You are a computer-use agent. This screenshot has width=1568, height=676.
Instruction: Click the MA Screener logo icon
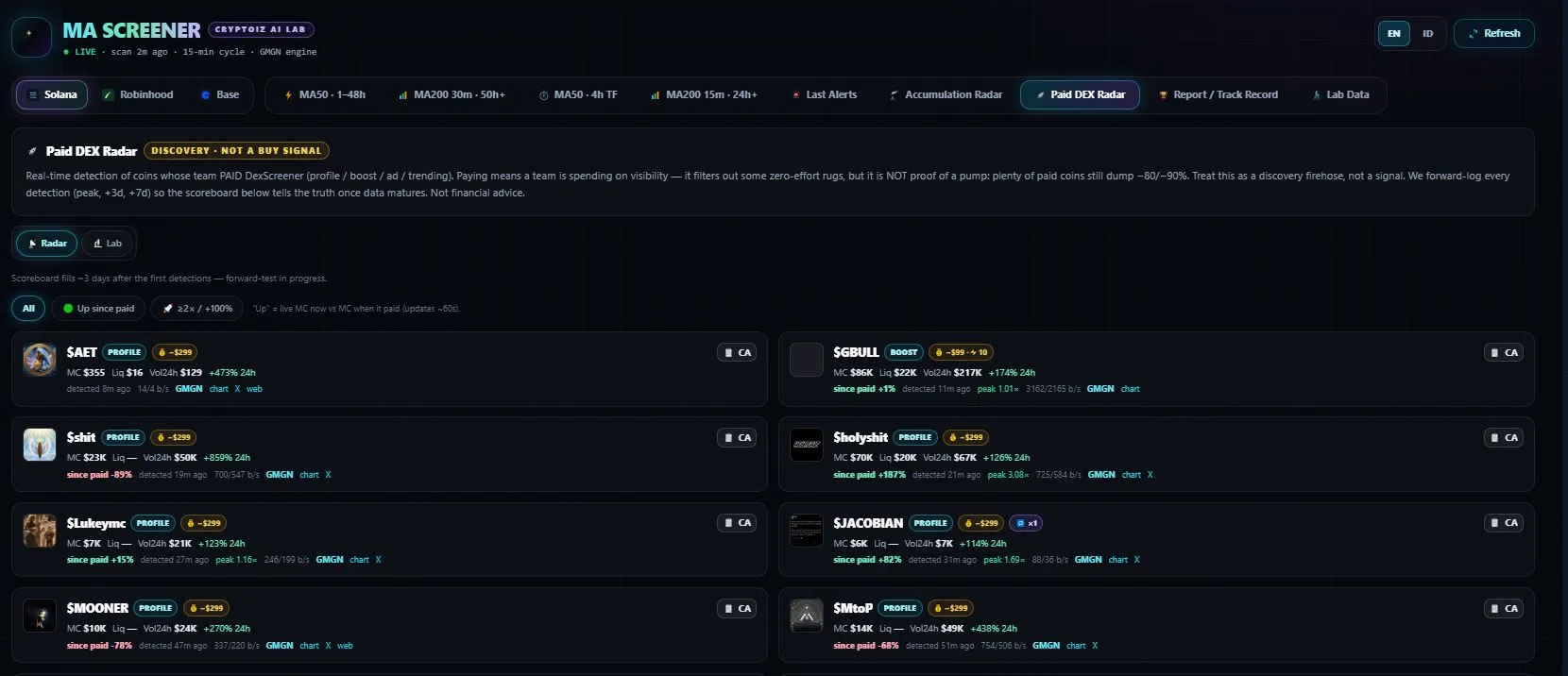click(31, 37)
